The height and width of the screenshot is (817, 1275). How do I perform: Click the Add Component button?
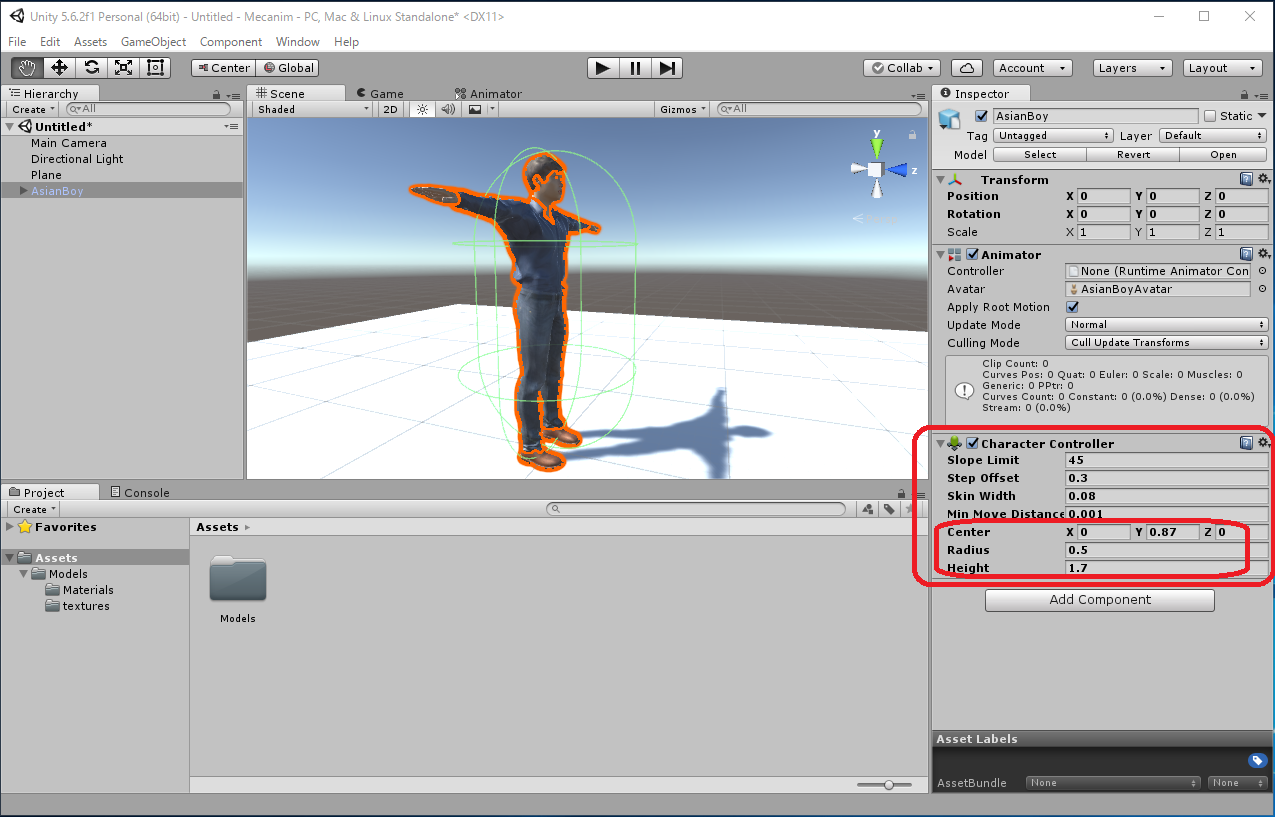[x=1099, y=600]
